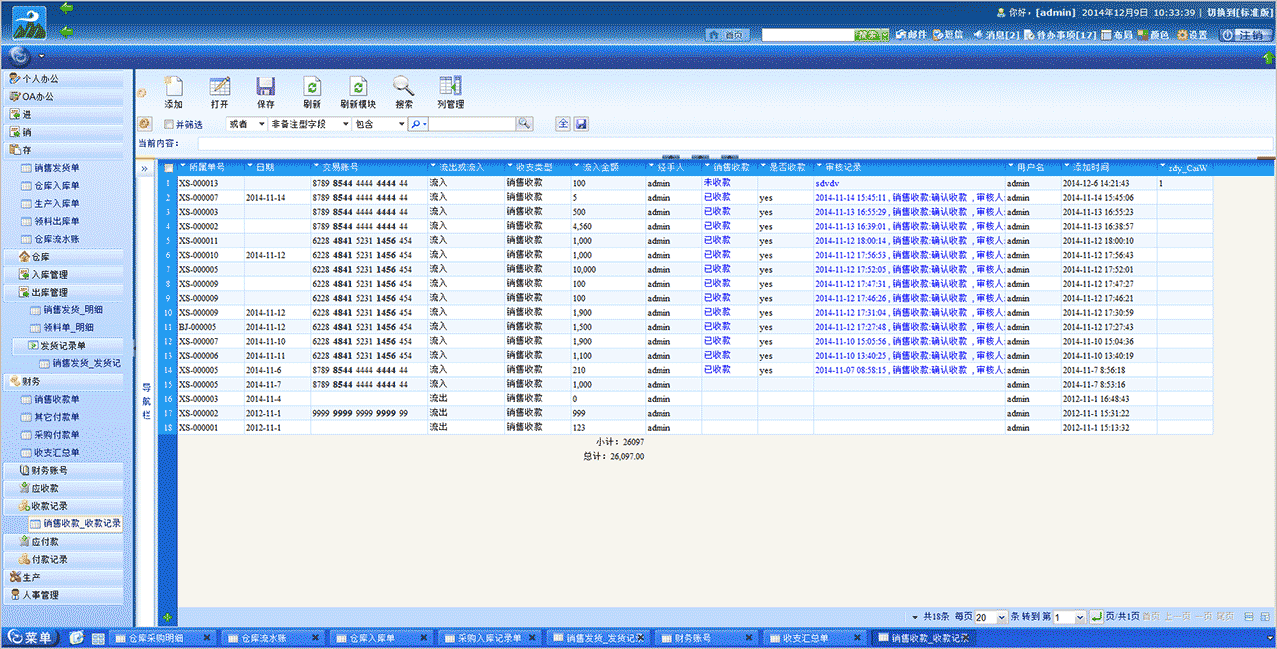Click the green plus icon at grid bottom-left
The width and height of the screenshot is (1277, 649).
click(x=167, y=617)
